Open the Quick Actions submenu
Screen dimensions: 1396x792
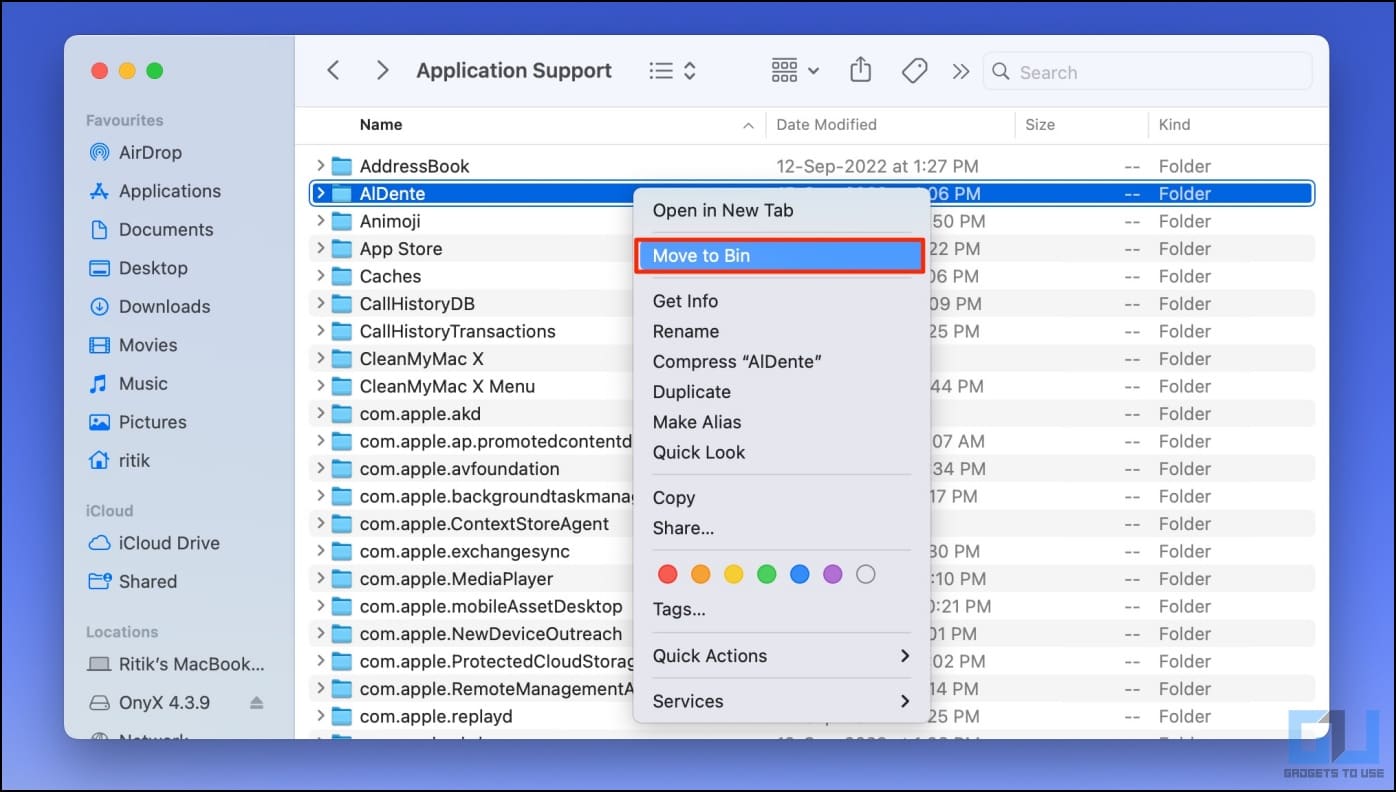point(782,656)
